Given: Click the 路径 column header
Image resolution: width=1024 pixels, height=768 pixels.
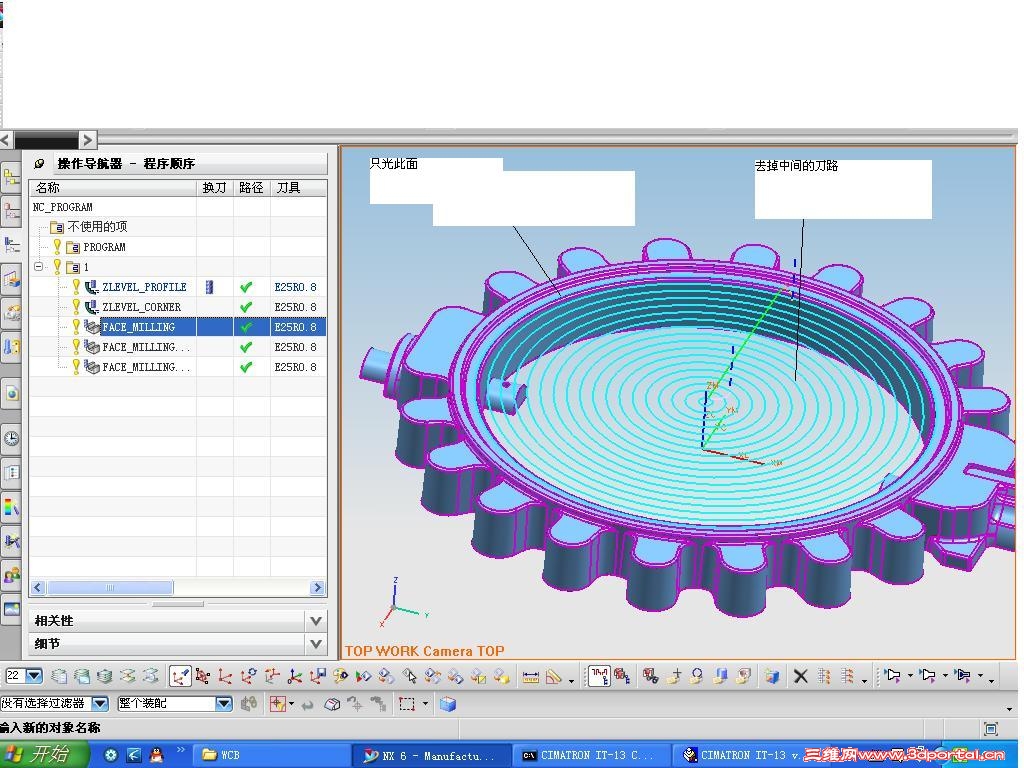Looking at the screenshot, I should (251, 188).
